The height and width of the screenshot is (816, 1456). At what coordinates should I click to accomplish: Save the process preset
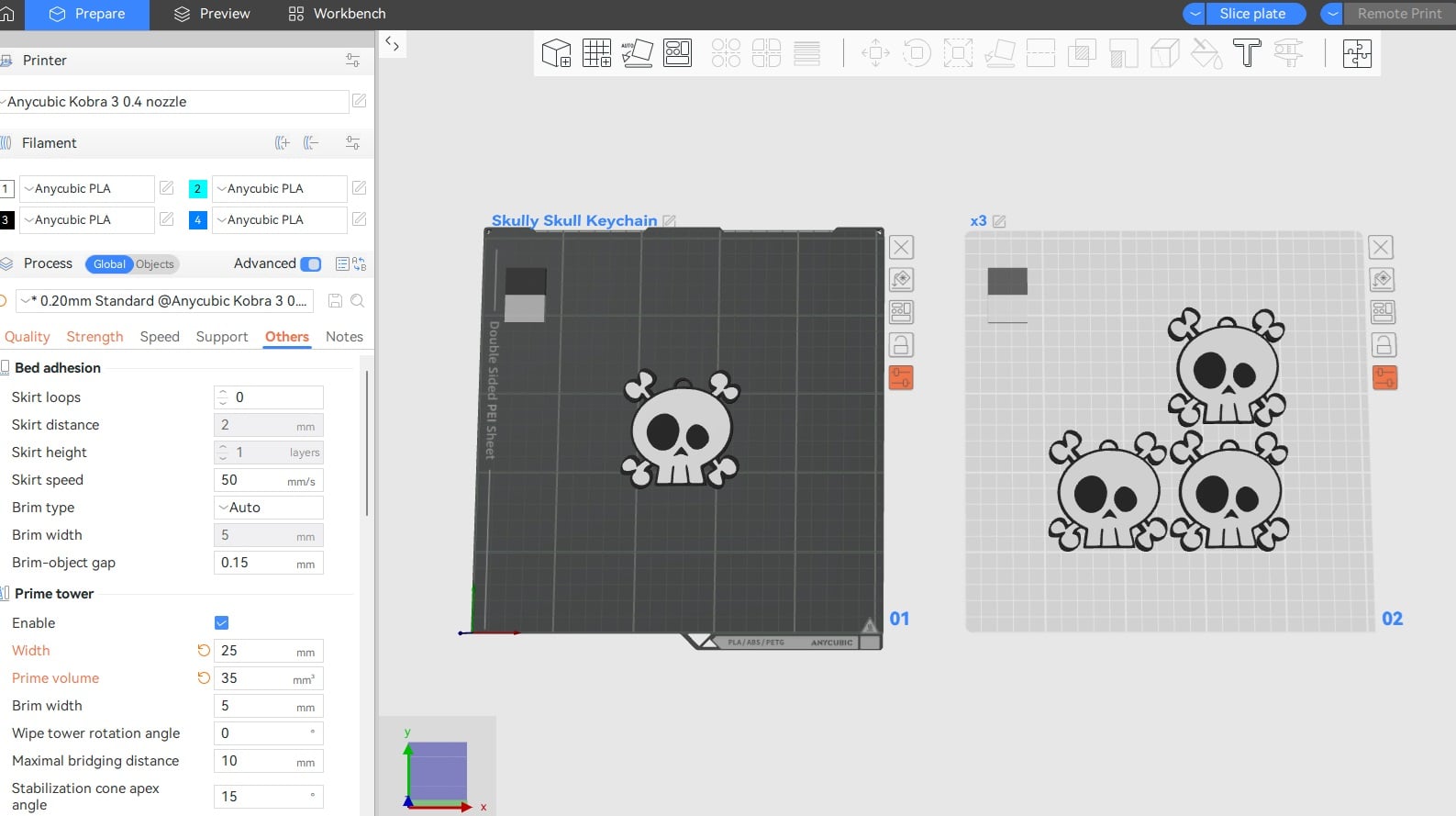point(335,301)
